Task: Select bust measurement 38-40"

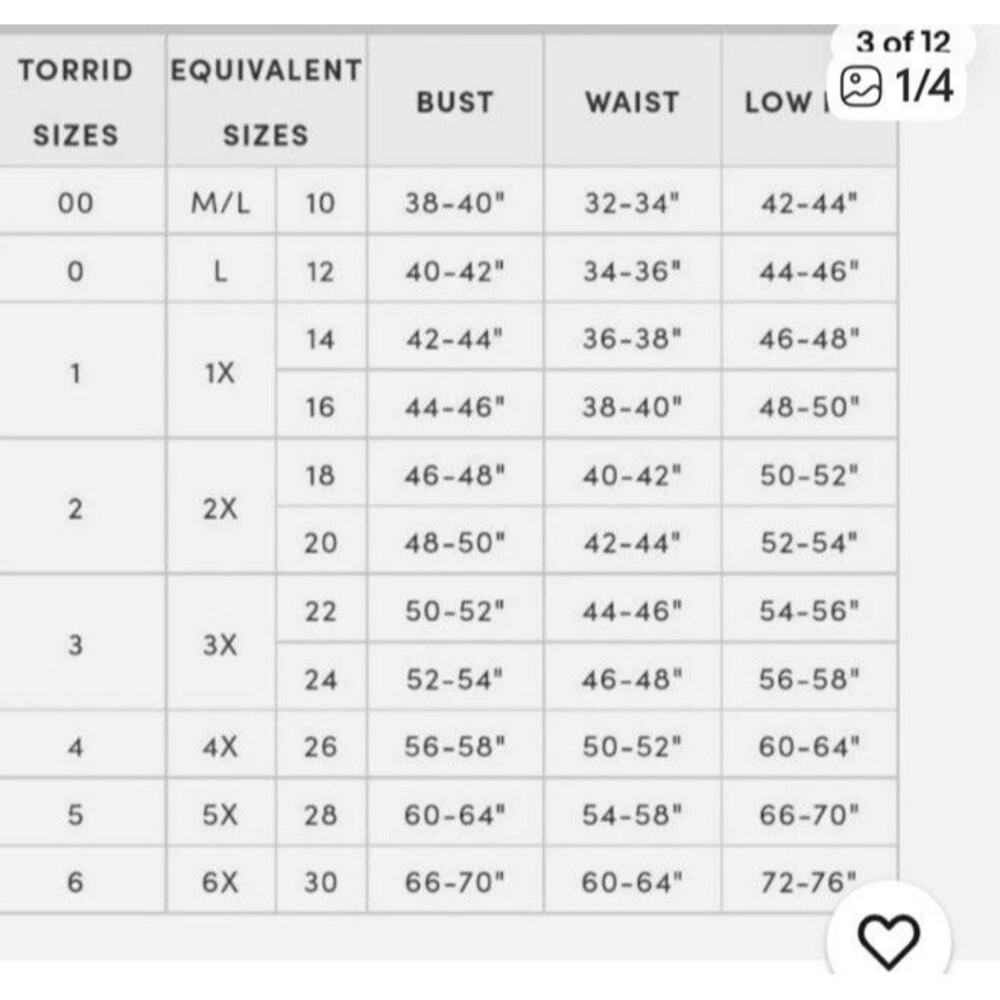Action: pos(455,203)
